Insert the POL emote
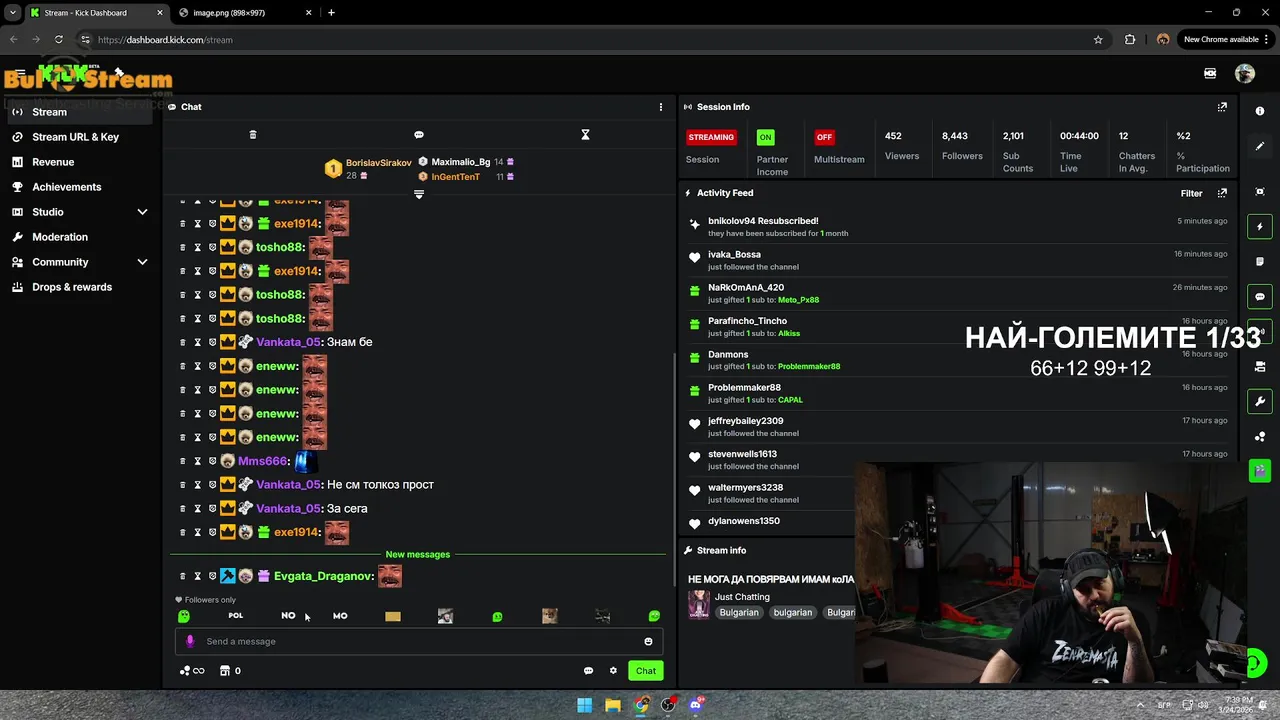Screen dimensions: 1280x720 [x=236, y=616]
